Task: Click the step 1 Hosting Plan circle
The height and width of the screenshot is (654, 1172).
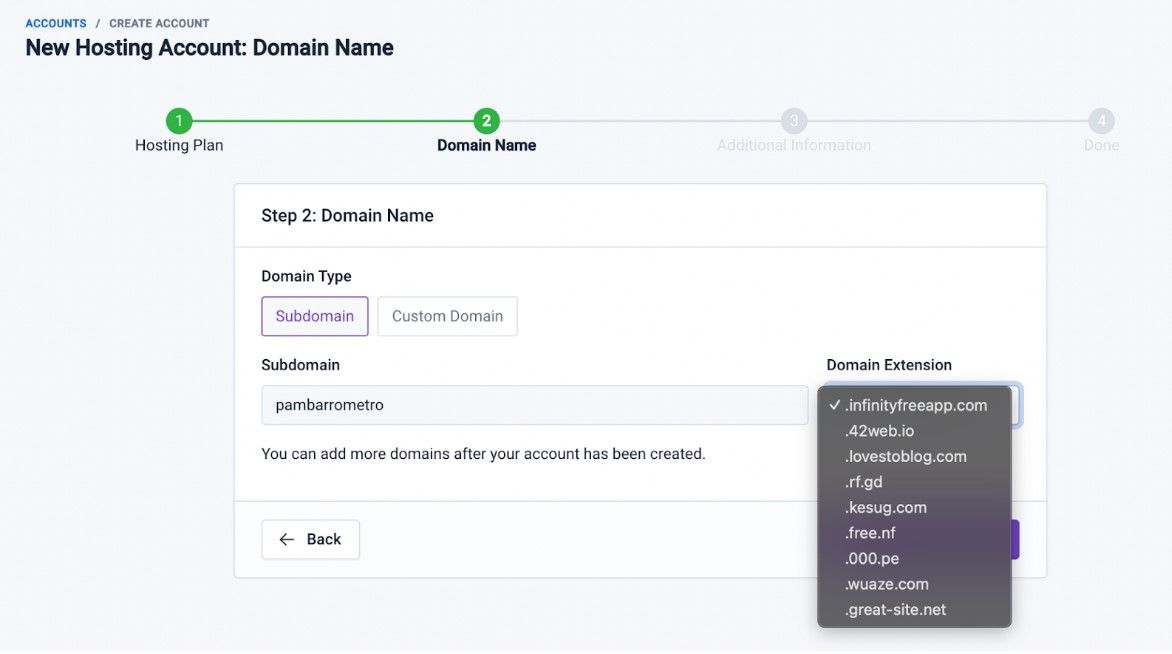Action: pos(178,119)
